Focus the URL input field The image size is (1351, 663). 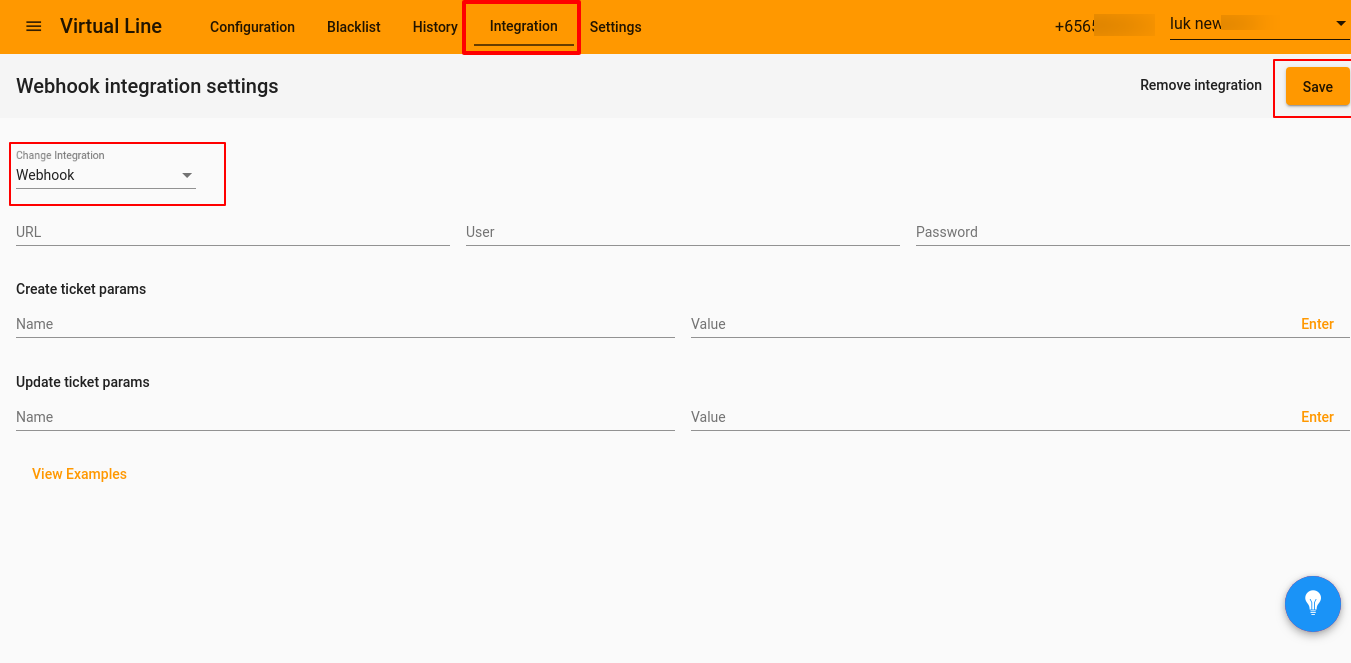coord(233,232)
